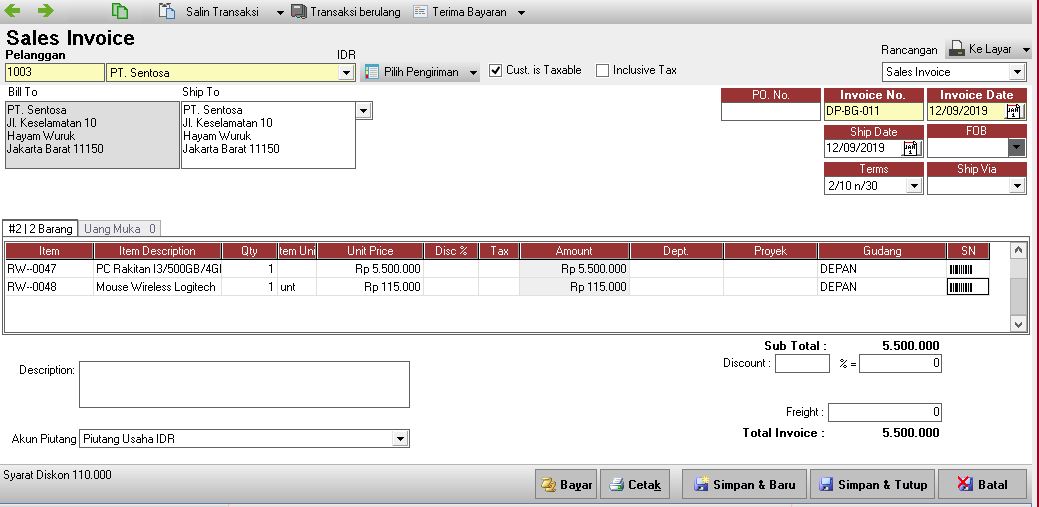Click the Terima Bayaran toolbar item
This screenshot has width=1039, height=507.
pos(461,12)
